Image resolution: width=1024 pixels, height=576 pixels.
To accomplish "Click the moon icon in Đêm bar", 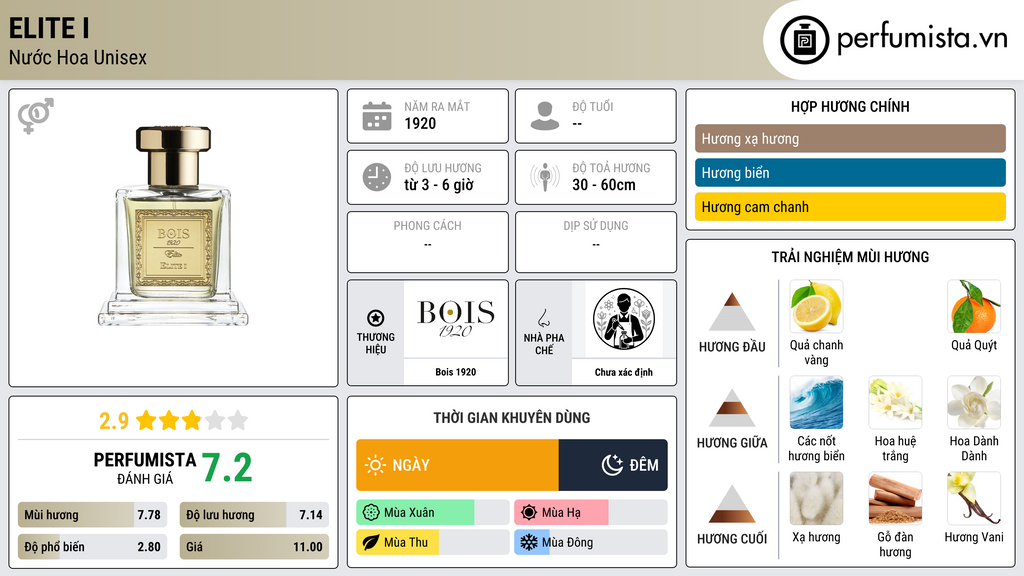I will pos(612,465).
